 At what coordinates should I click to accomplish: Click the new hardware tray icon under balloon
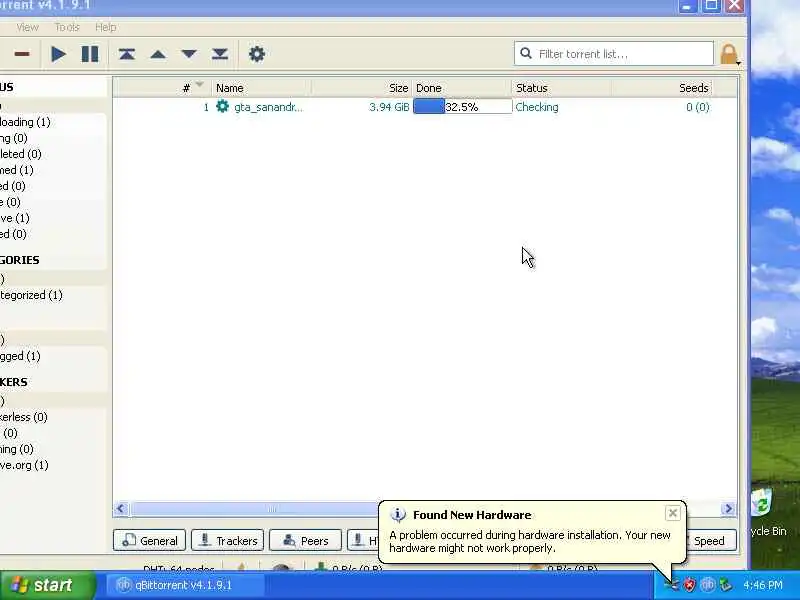(672, 585)
